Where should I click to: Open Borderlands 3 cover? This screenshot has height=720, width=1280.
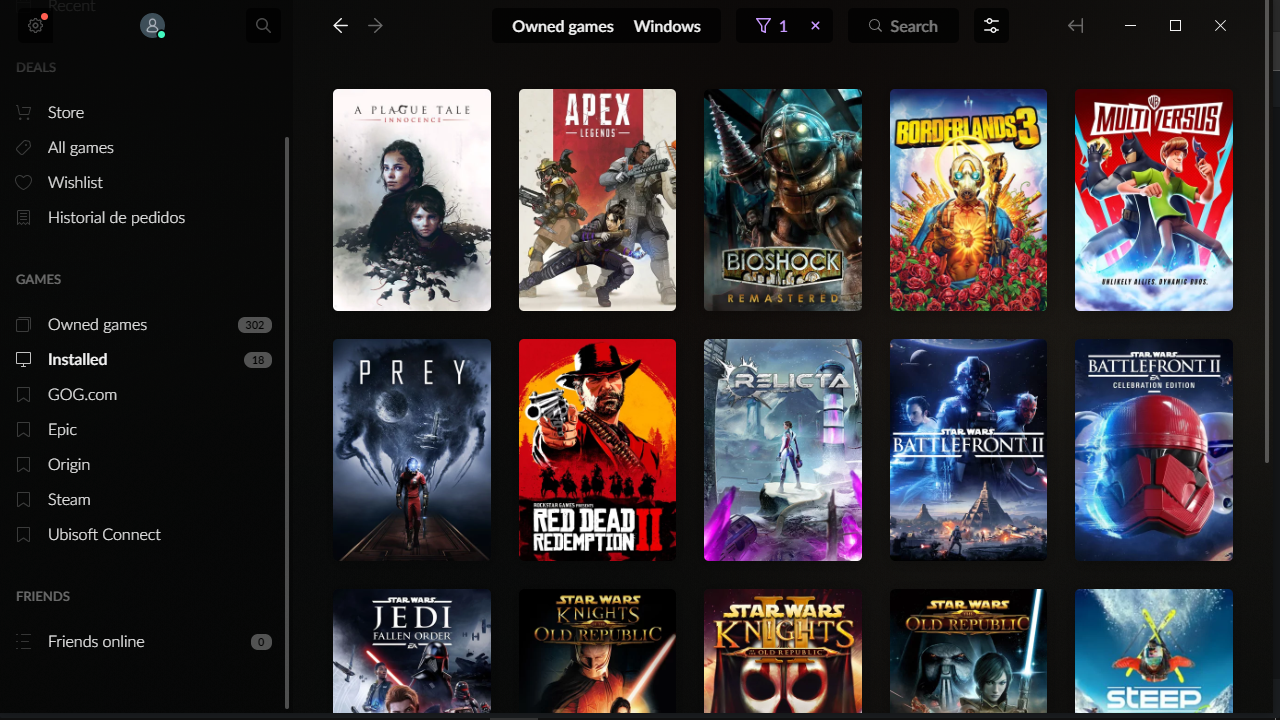coord(968,200)
